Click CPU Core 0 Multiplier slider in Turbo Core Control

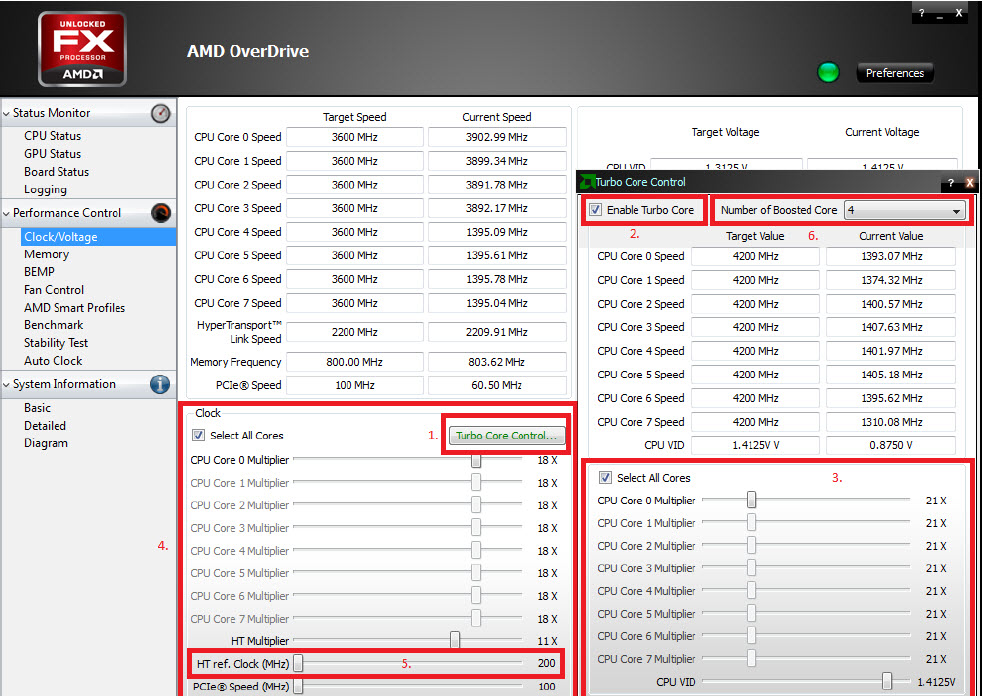(751, 500)
